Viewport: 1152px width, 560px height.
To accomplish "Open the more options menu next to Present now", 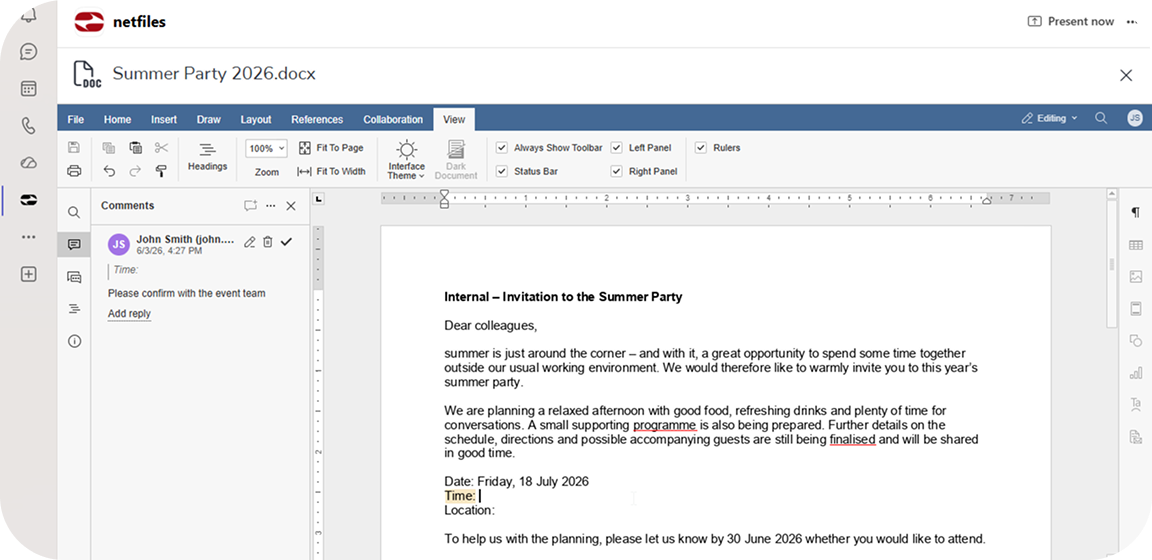I will pyautogui.click(x=1131, y=22).
